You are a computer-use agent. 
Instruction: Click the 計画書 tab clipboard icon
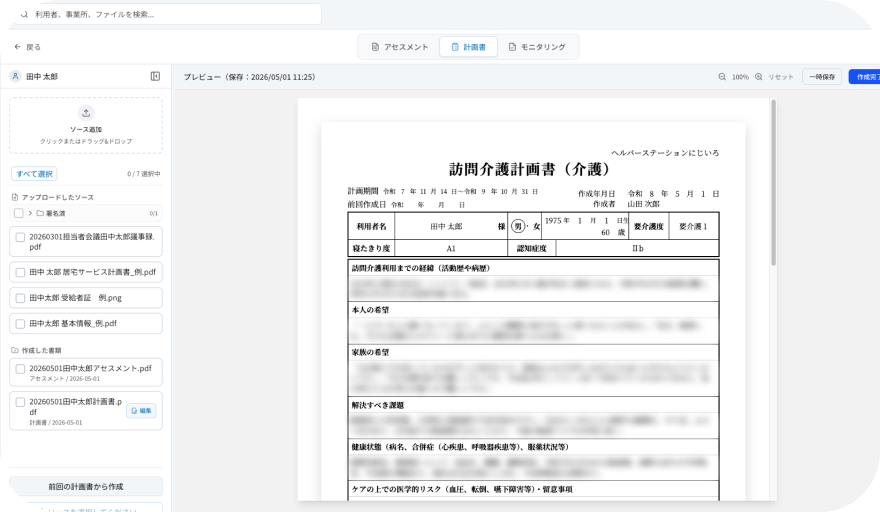[455, 47]
